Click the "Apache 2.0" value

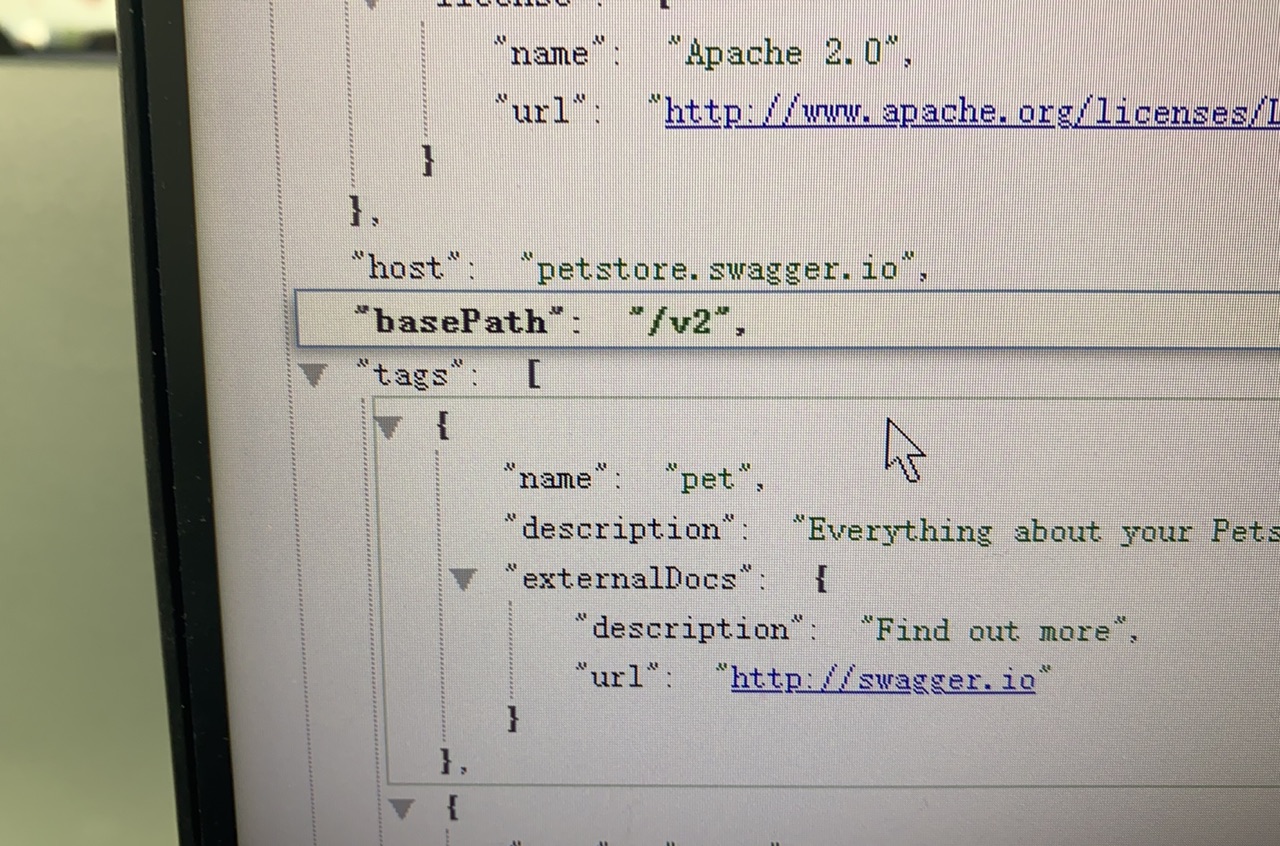785,53
